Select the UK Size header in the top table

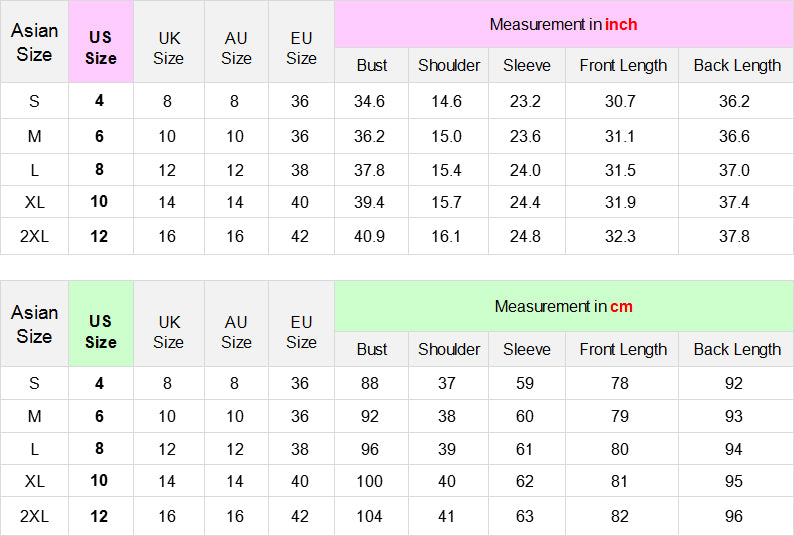point(169,48)
